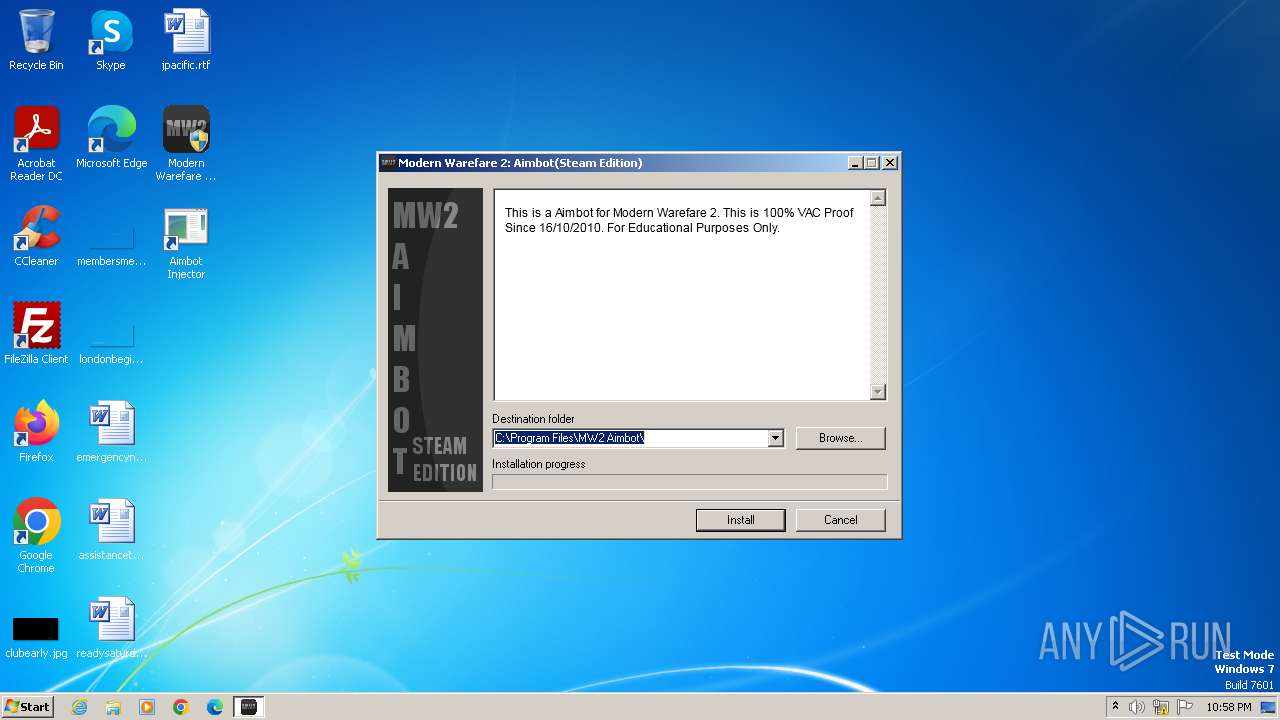Open Internet Explorer in the taskbar
This screenshot has width=1280, height=720.
coord(80,707)
